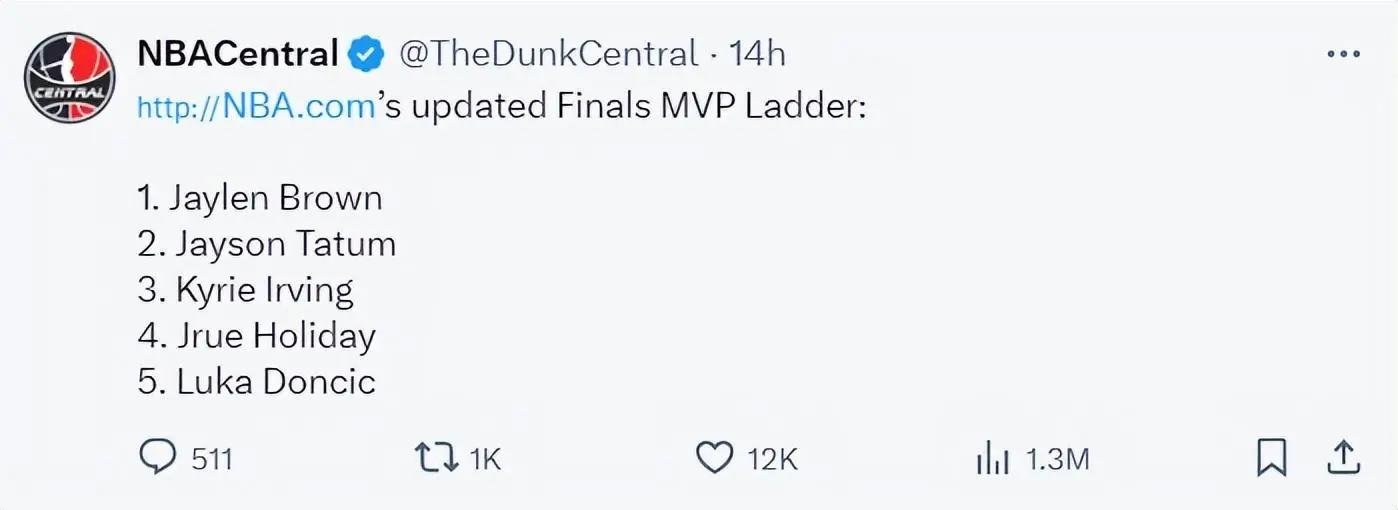The height and width of the screenshot is (510, 1398).
Task: Like the tweet with the heart icon
Action: click(x=714, y=458)
